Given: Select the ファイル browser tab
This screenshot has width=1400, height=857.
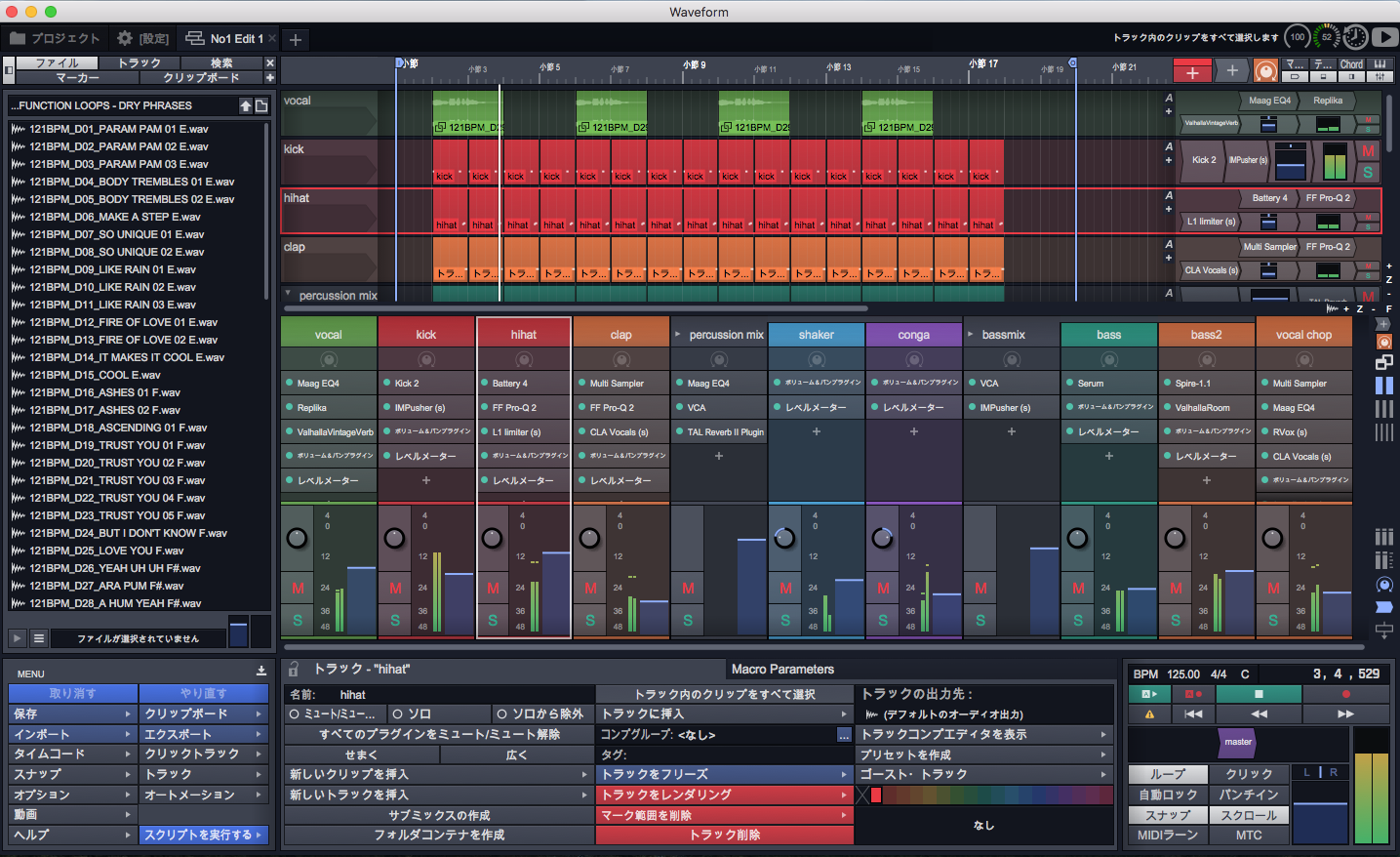Looking at the screenshot, I should (x=58, y=63).
